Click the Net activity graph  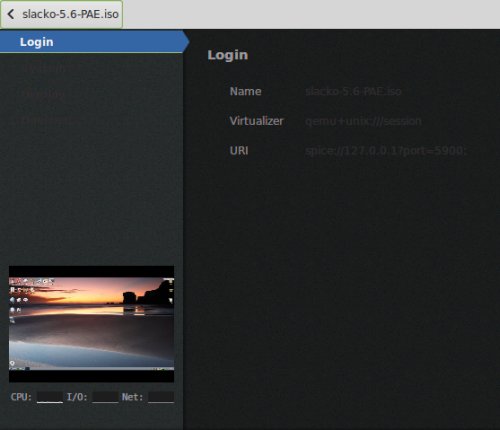click(x=161, y=397)
